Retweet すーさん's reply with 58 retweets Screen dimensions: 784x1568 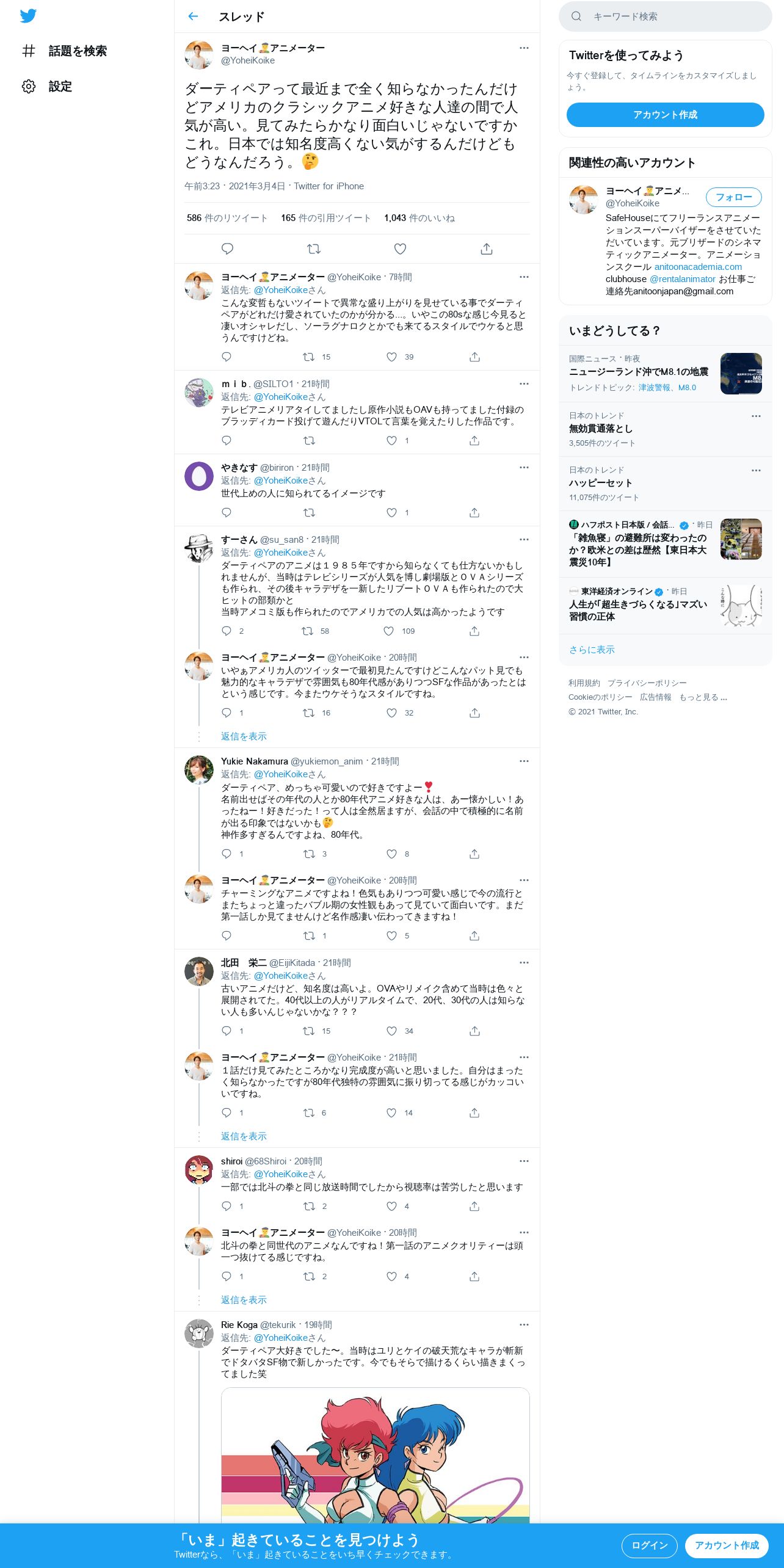308,631
